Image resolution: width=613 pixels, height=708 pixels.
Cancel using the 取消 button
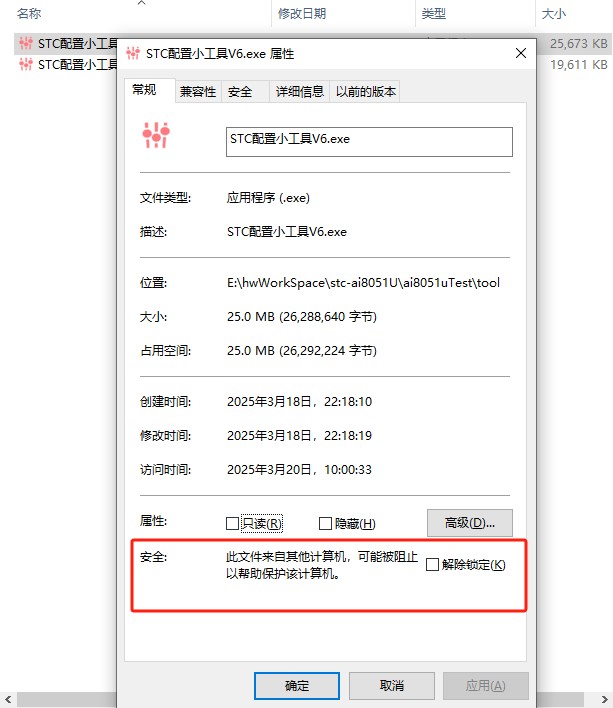(x=391, y=685)
